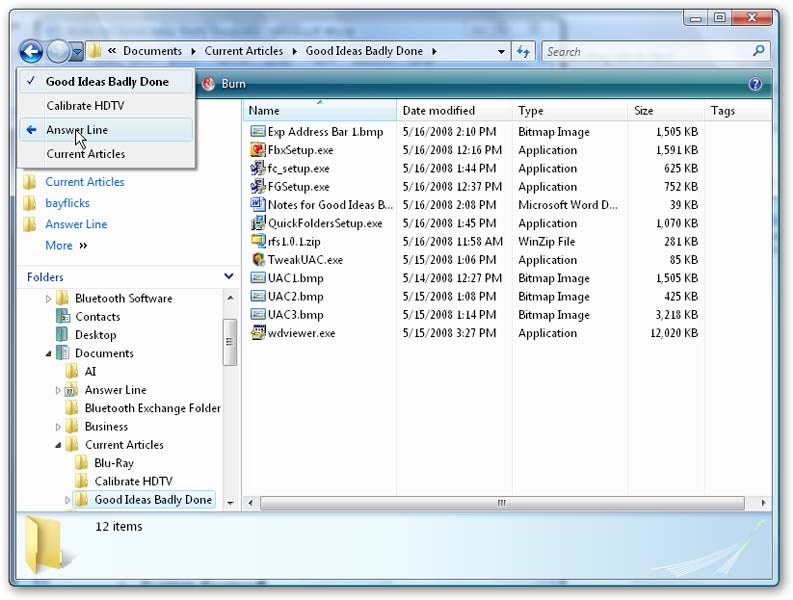Sort by Date modified column header

tap(454, 110)
